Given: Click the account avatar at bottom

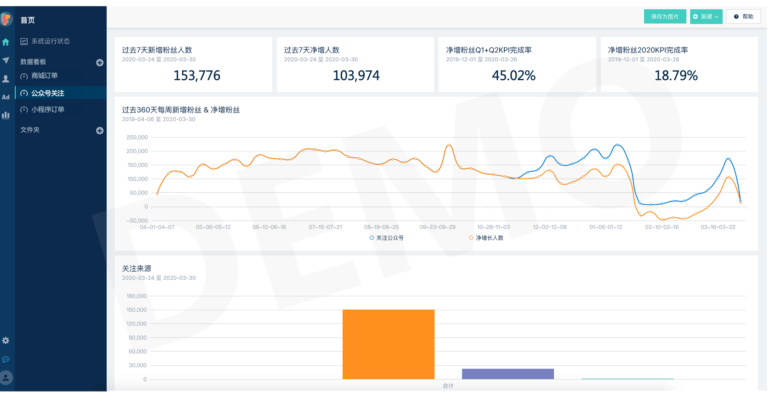Looking at the screenshot, I should click(6, 377).
